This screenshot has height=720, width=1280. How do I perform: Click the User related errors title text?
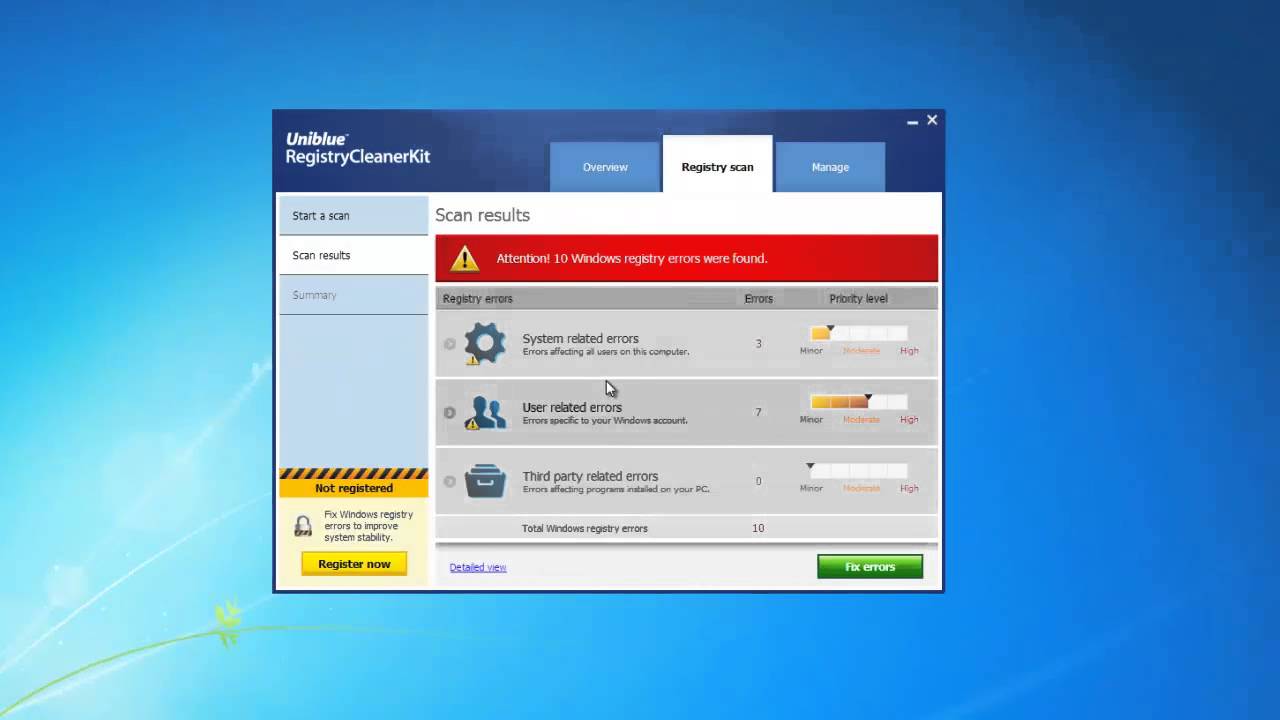point(572,407)
